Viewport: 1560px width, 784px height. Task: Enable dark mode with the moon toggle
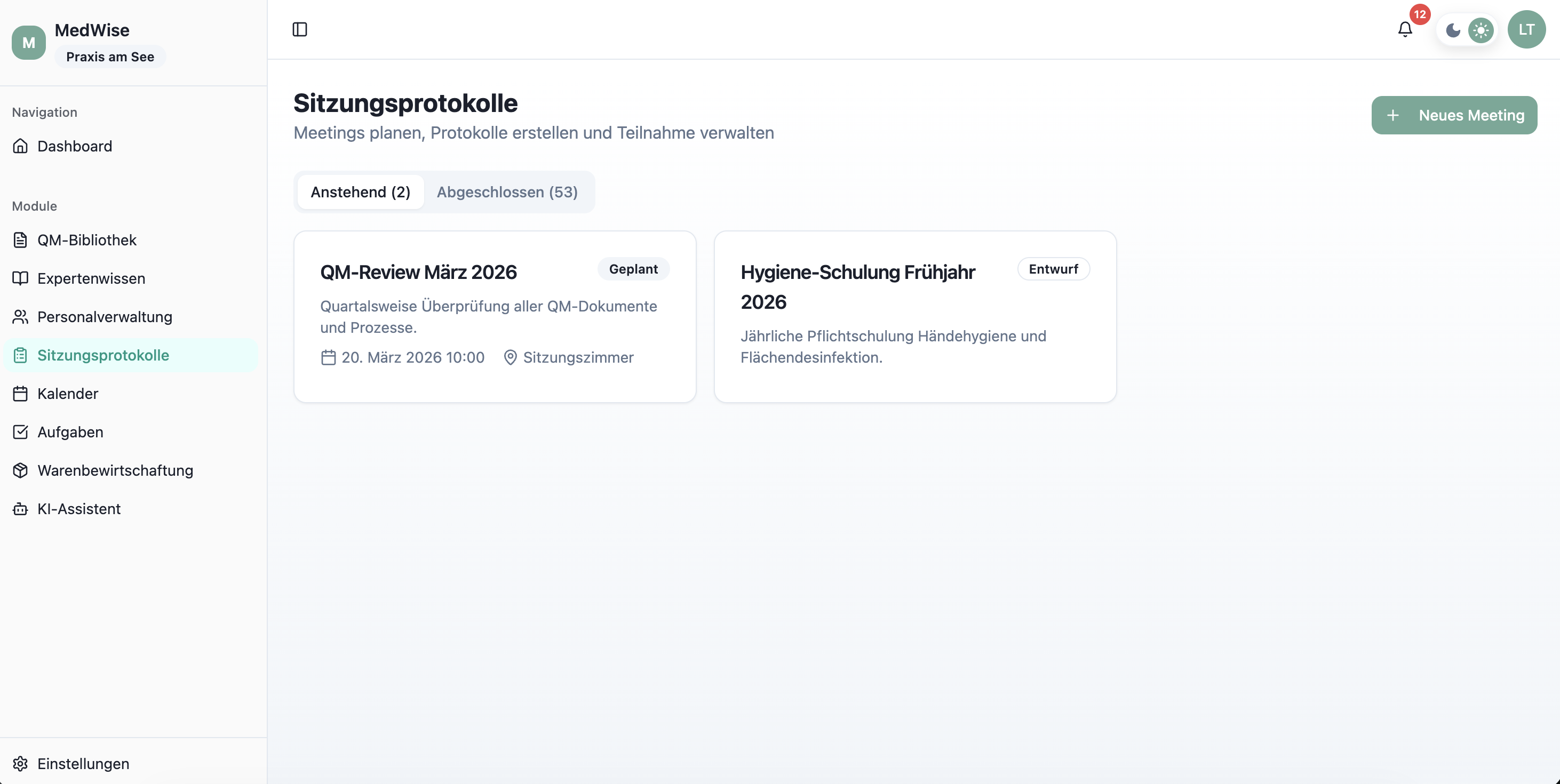tap(1453, 30)
